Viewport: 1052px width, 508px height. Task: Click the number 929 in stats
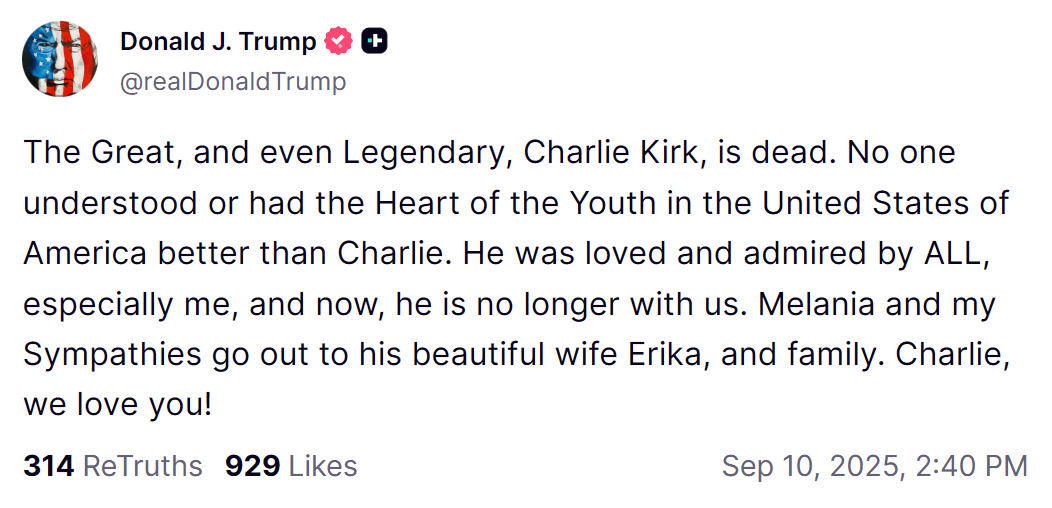click(x=252, y=466)
